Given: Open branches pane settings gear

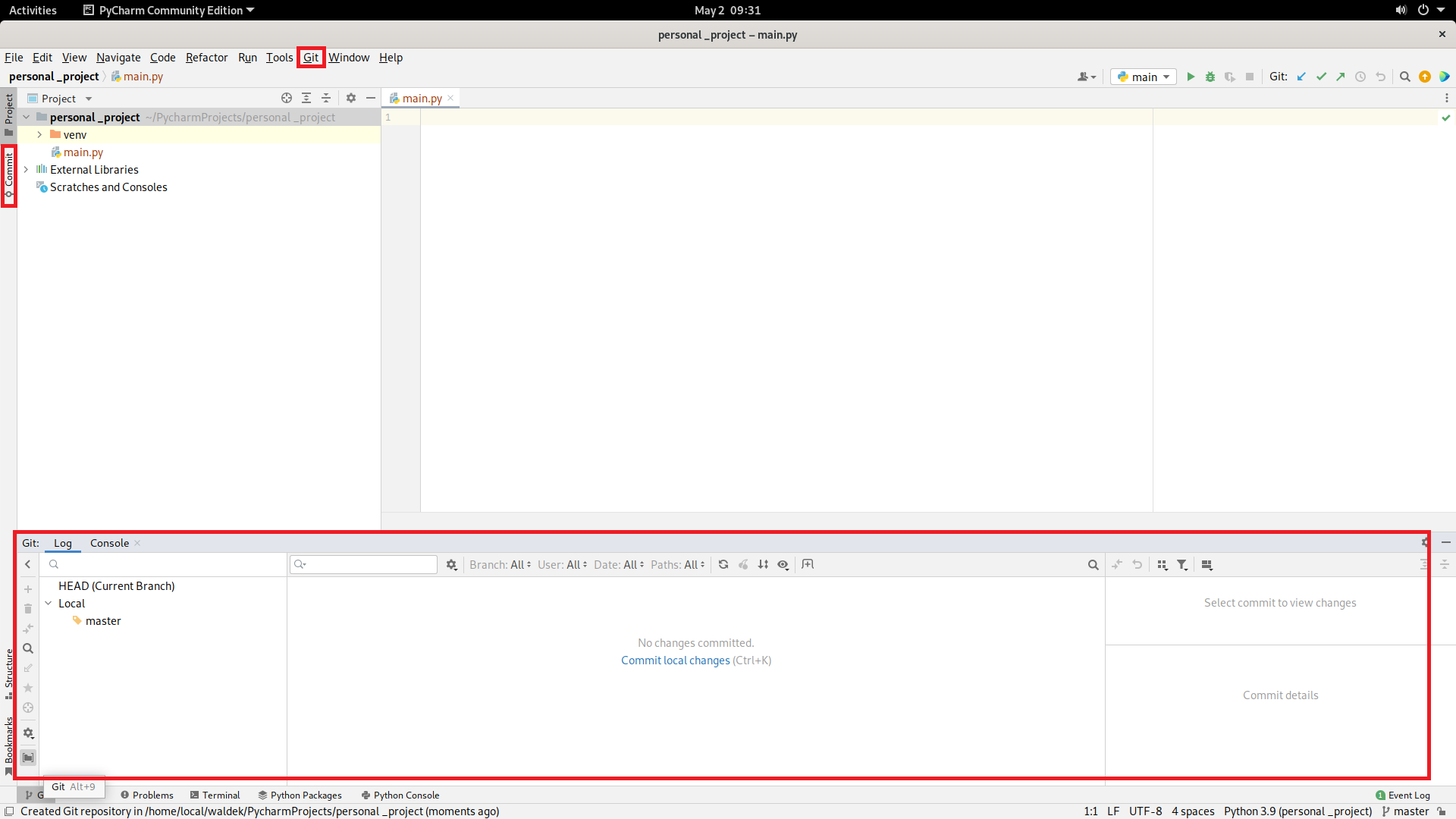Looking at the screenshot, I should (x=28, y=733).
